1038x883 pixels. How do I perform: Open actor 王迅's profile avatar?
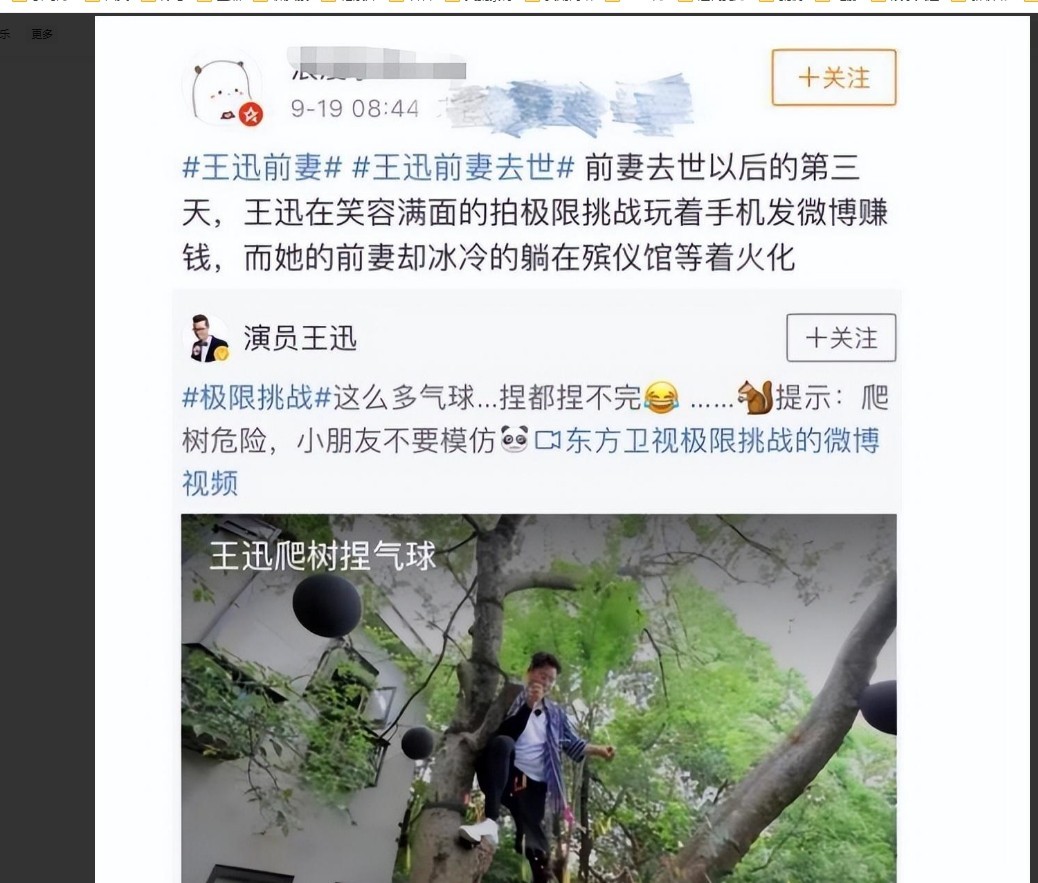pyautogui.click(x=207, y=338)
